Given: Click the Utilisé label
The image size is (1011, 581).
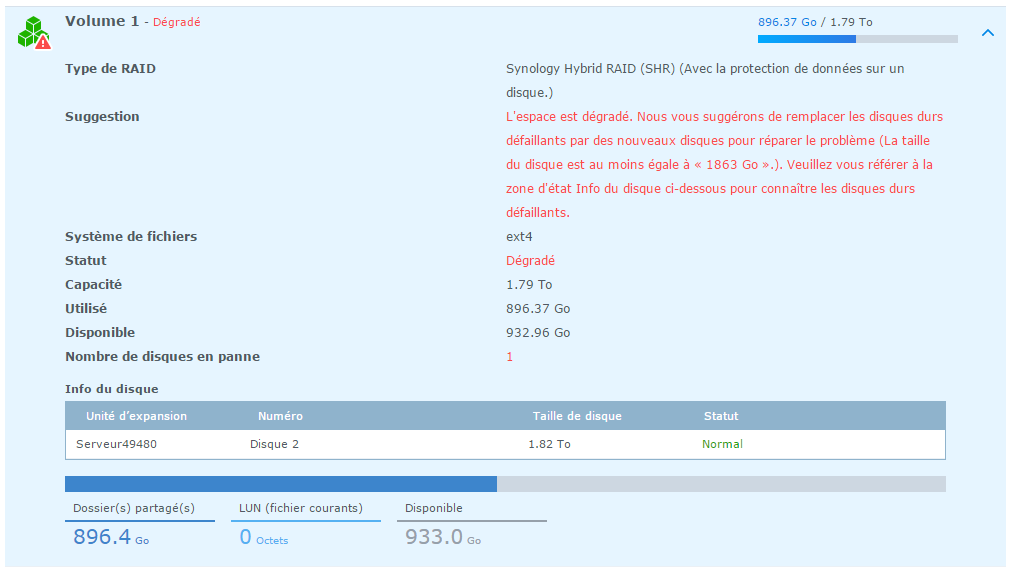Looking at the screenshot, I should coord(86,308).
